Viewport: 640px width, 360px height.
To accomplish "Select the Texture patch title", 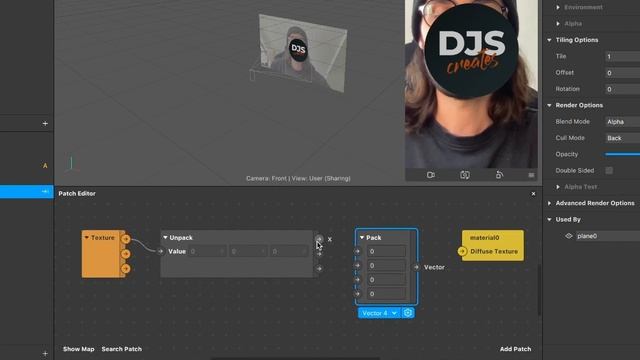I will pyautogui.click(x=103, y=238).
